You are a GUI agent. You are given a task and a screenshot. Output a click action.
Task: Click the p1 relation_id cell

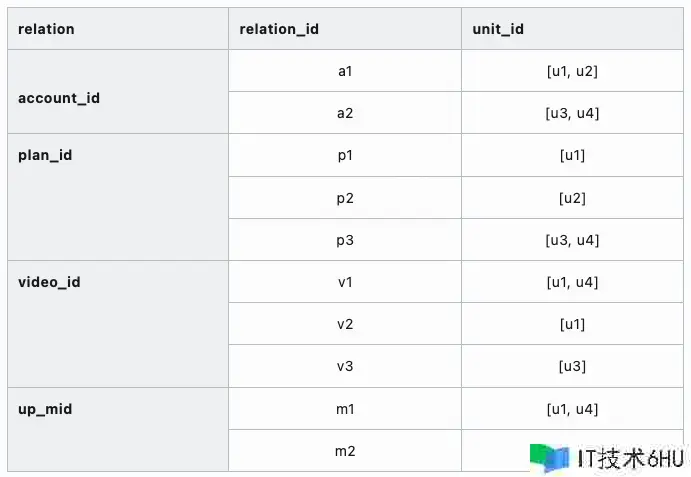345,155
